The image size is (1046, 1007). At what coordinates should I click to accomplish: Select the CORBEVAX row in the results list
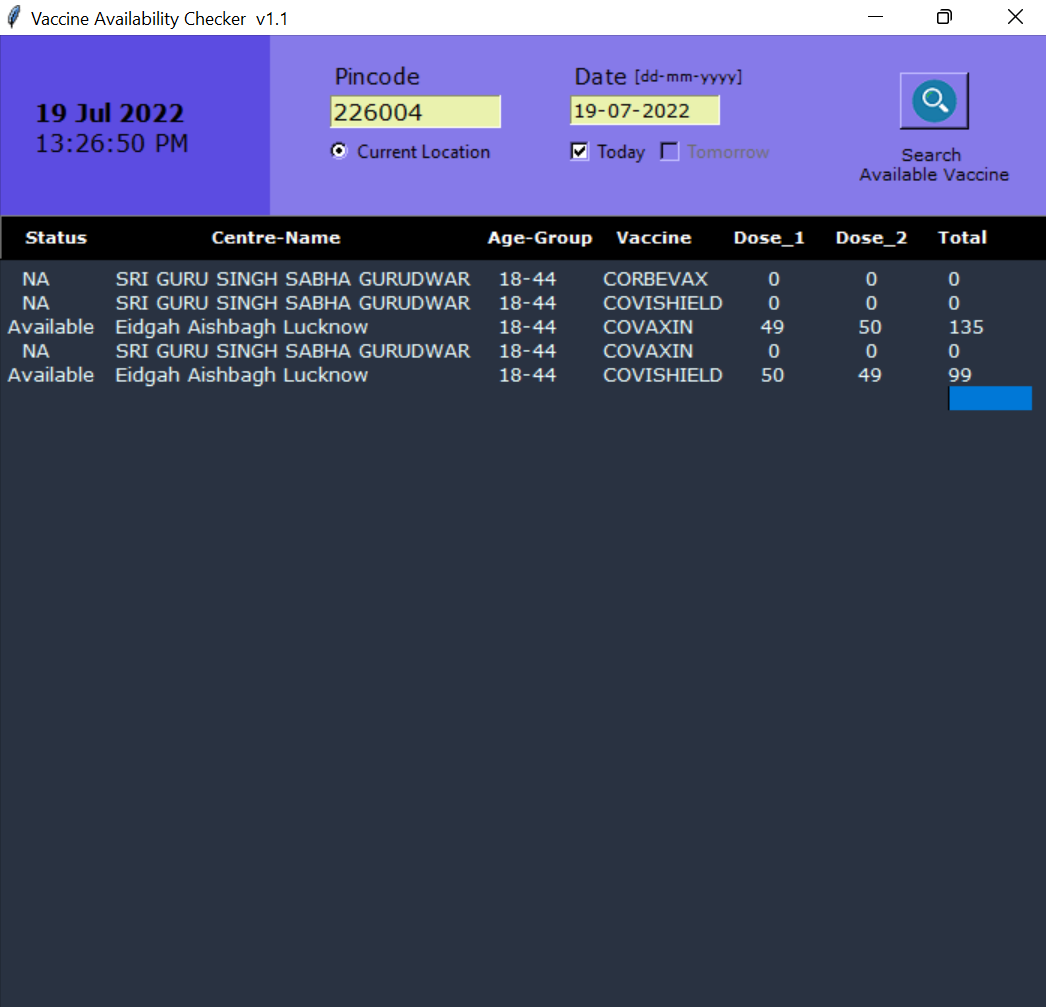pos(400,279)
